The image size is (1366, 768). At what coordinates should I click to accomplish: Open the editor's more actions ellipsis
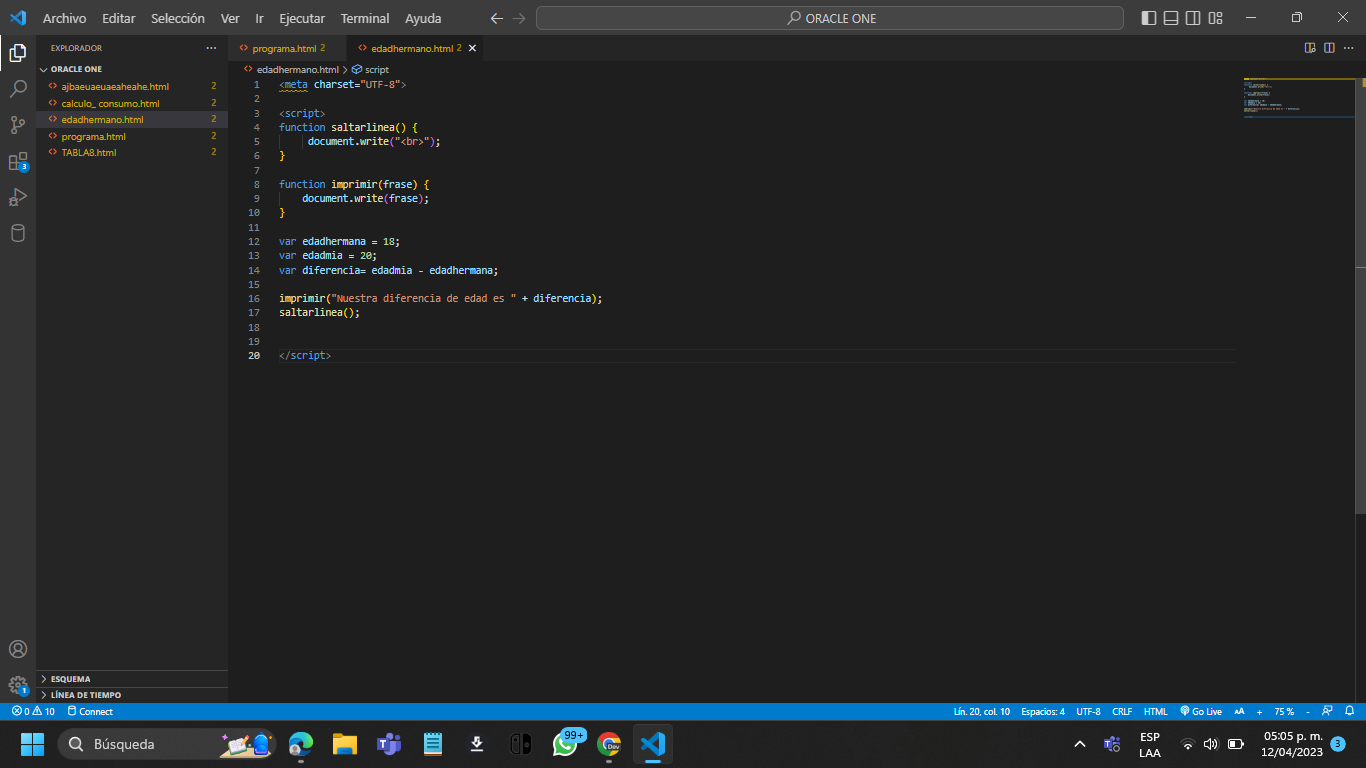(x=1350, y=48)
